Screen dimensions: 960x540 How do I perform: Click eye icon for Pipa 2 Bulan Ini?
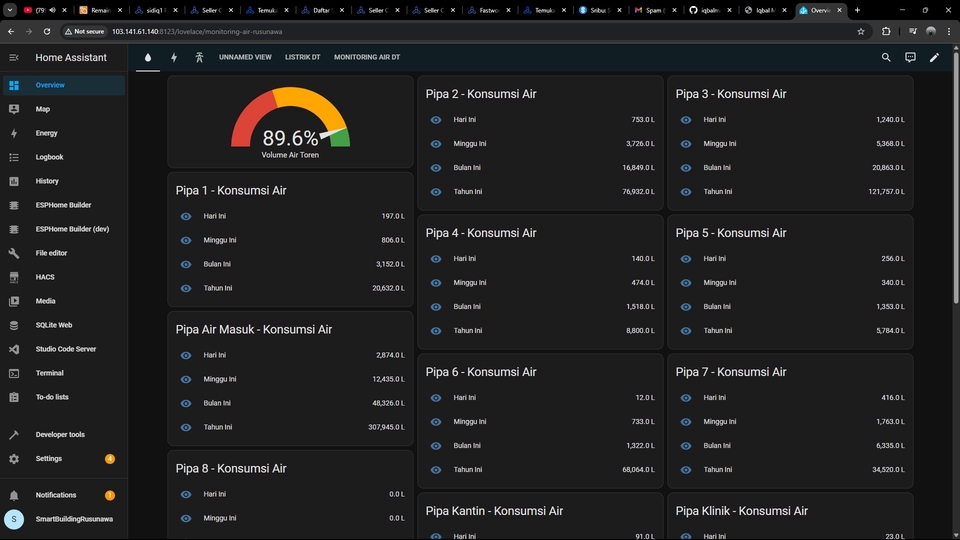pos(436,168)
